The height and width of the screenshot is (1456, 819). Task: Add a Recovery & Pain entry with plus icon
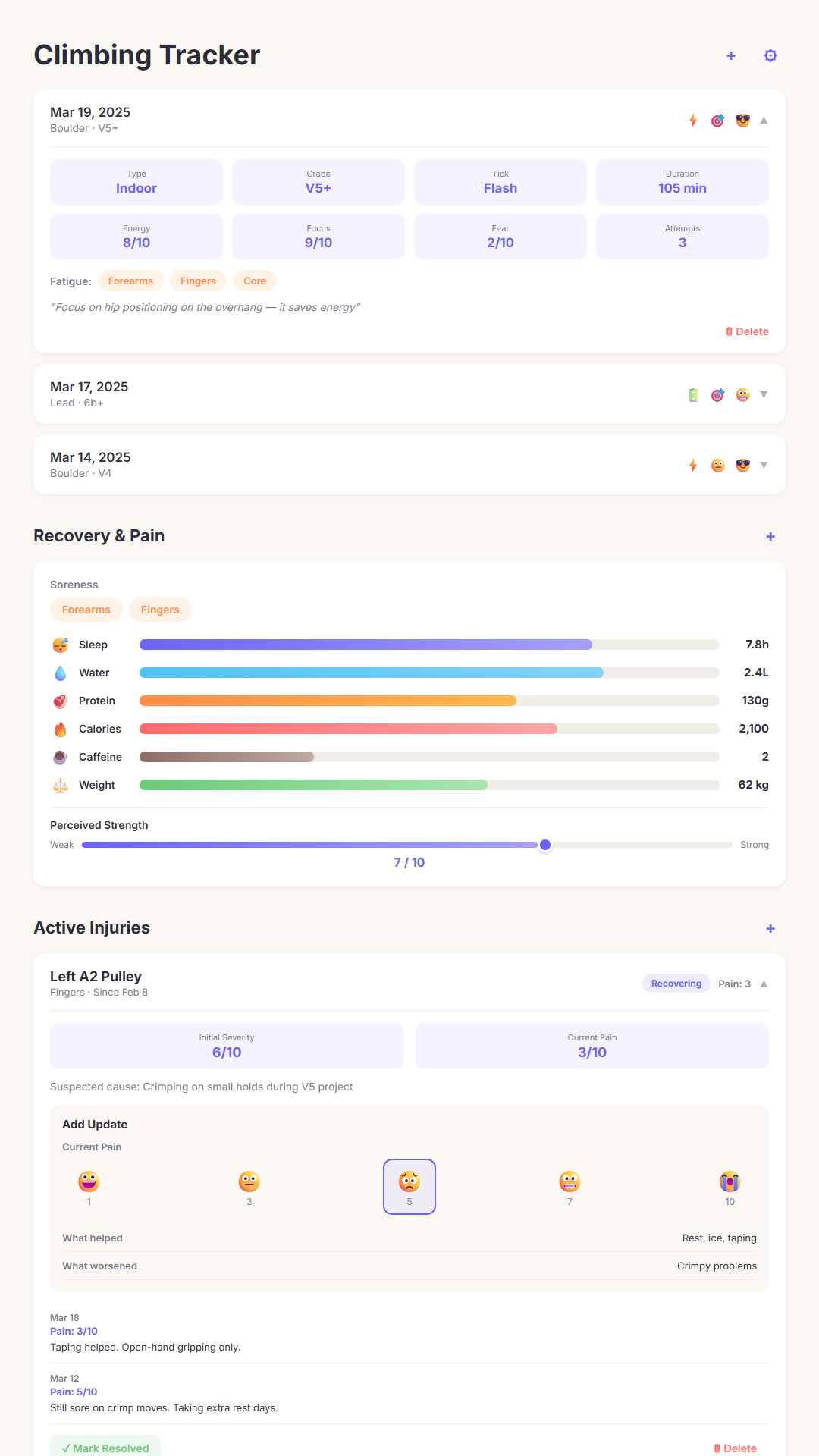pos(770,536)
